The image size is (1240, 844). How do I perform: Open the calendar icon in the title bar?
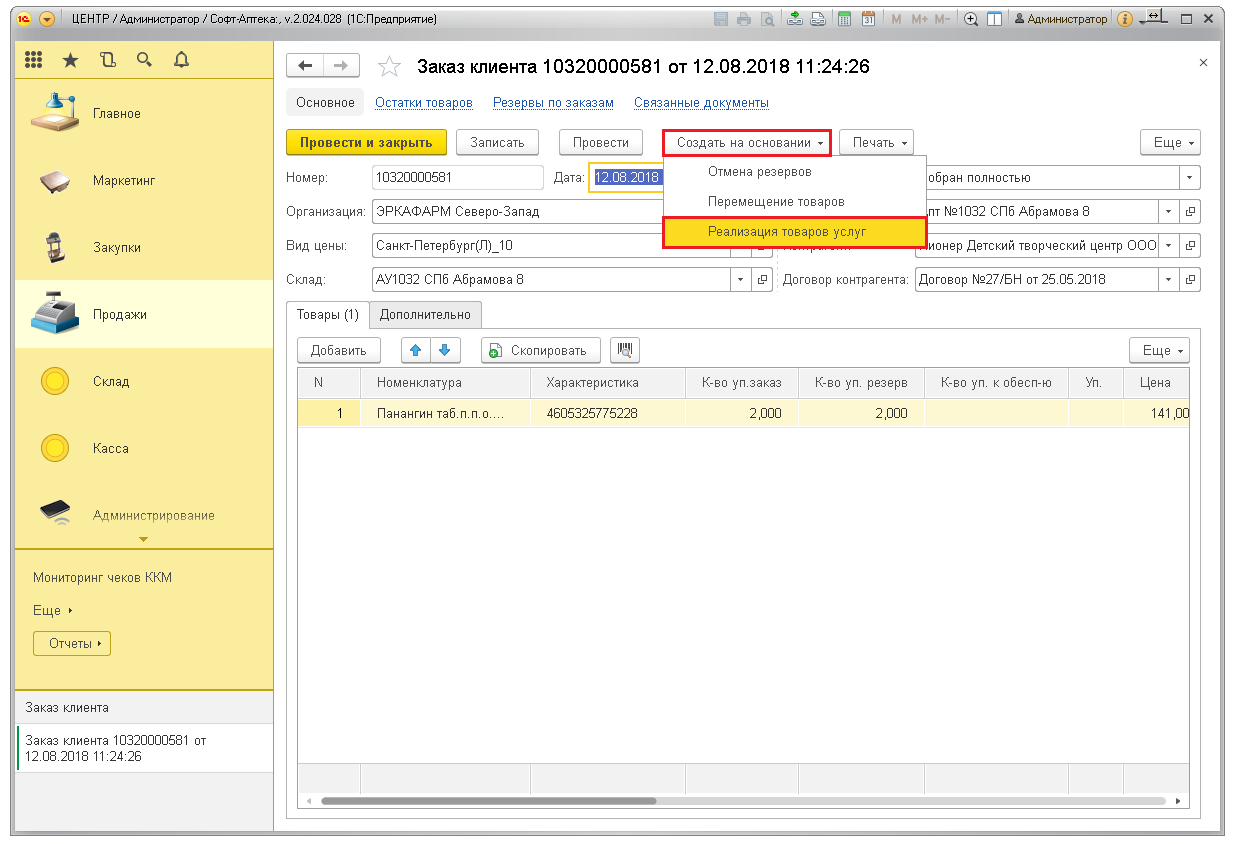868,19
